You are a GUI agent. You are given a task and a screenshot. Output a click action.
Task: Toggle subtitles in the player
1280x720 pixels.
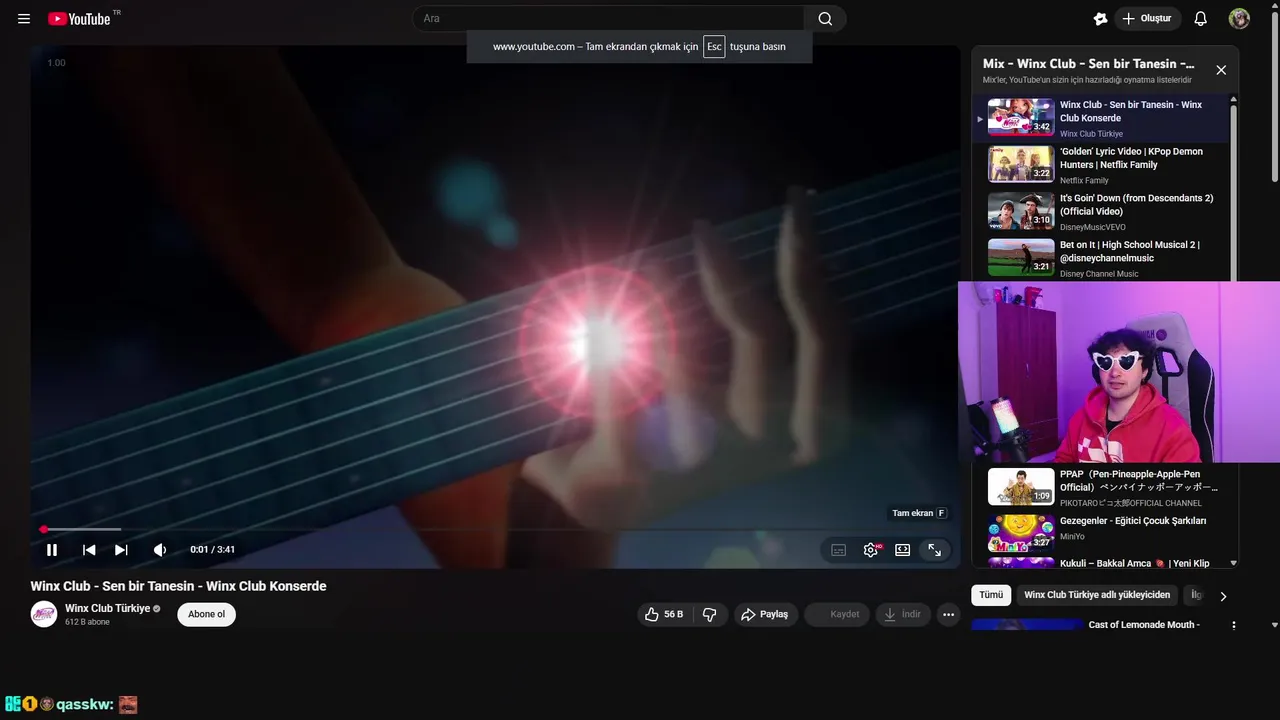839,550
